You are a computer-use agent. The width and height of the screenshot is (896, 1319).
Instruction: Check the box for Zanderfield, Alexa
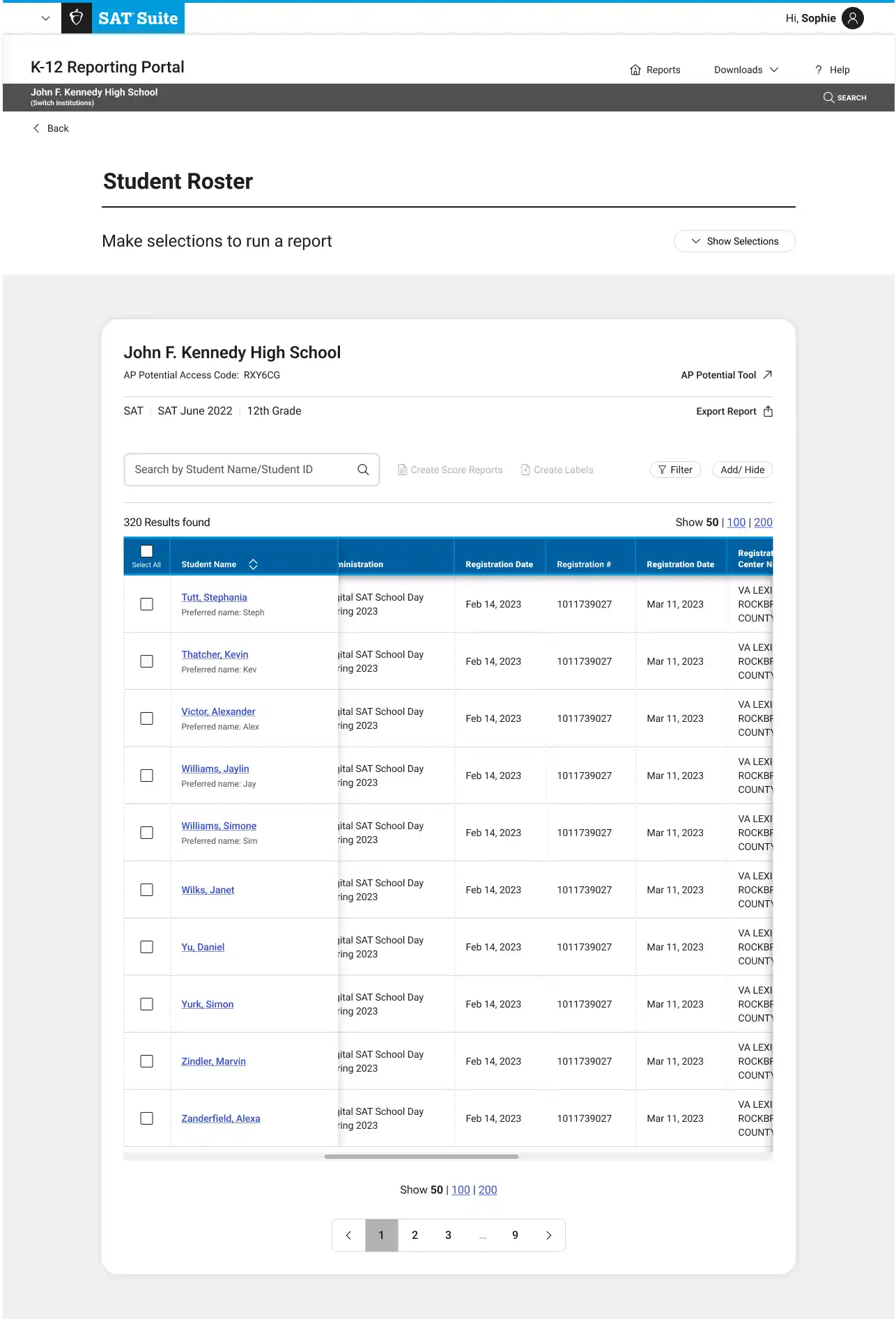click(146, 1118)
